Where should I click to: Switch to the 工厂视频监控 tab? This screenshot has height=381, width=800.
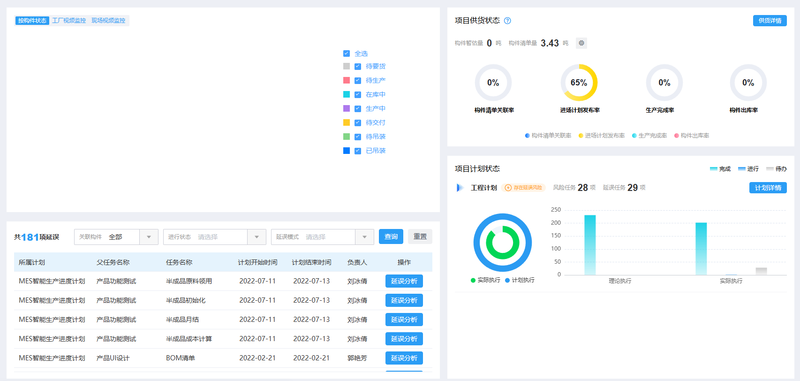point(69,21)
